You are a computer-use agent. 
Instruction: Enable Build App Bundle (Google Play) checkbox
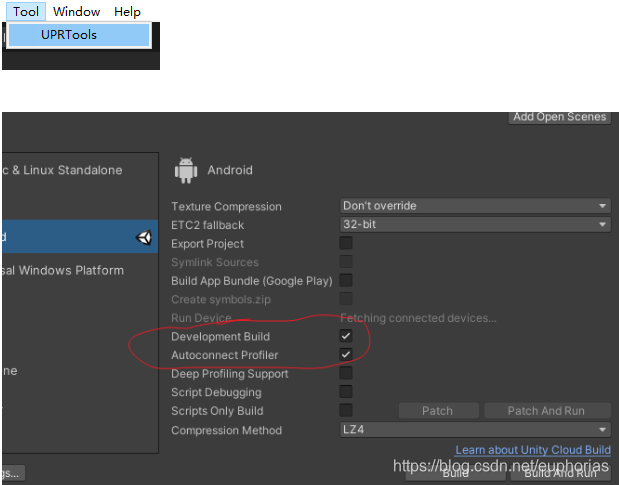pos(346,280)
